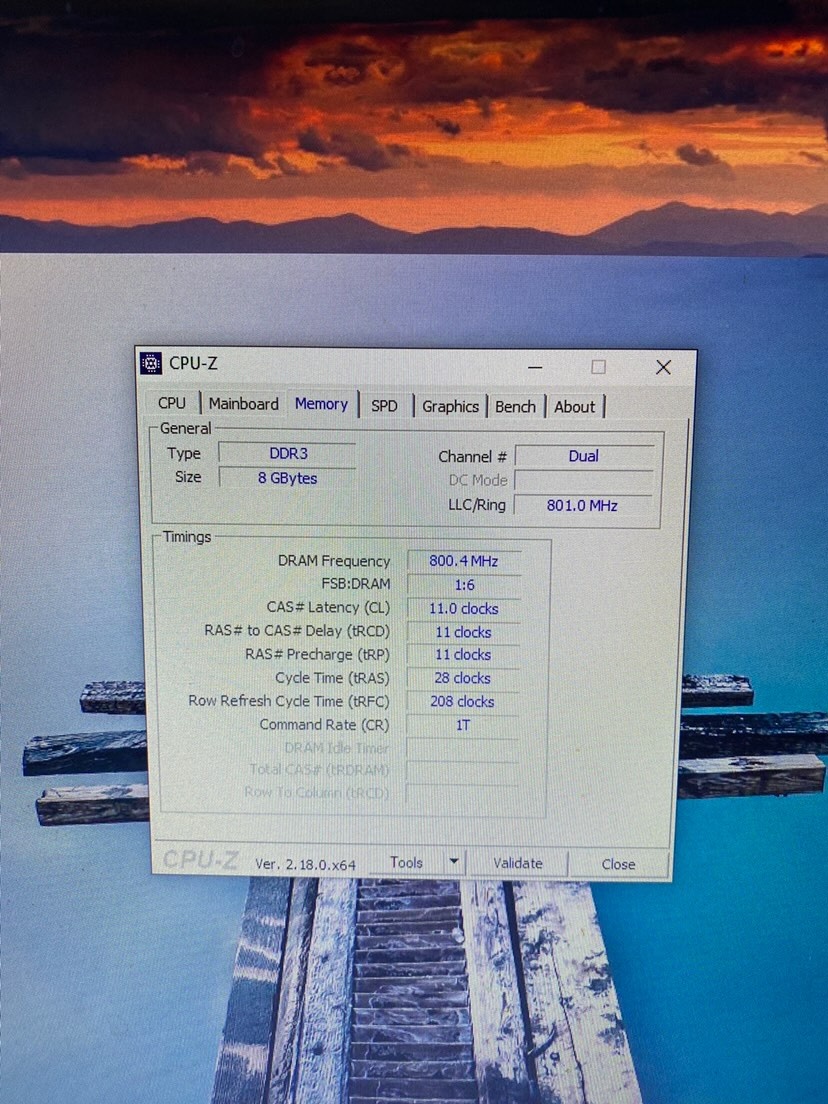828x1104 pixels.
Task: Click the tRP 11 clocks value
Action: coord(463,655)
